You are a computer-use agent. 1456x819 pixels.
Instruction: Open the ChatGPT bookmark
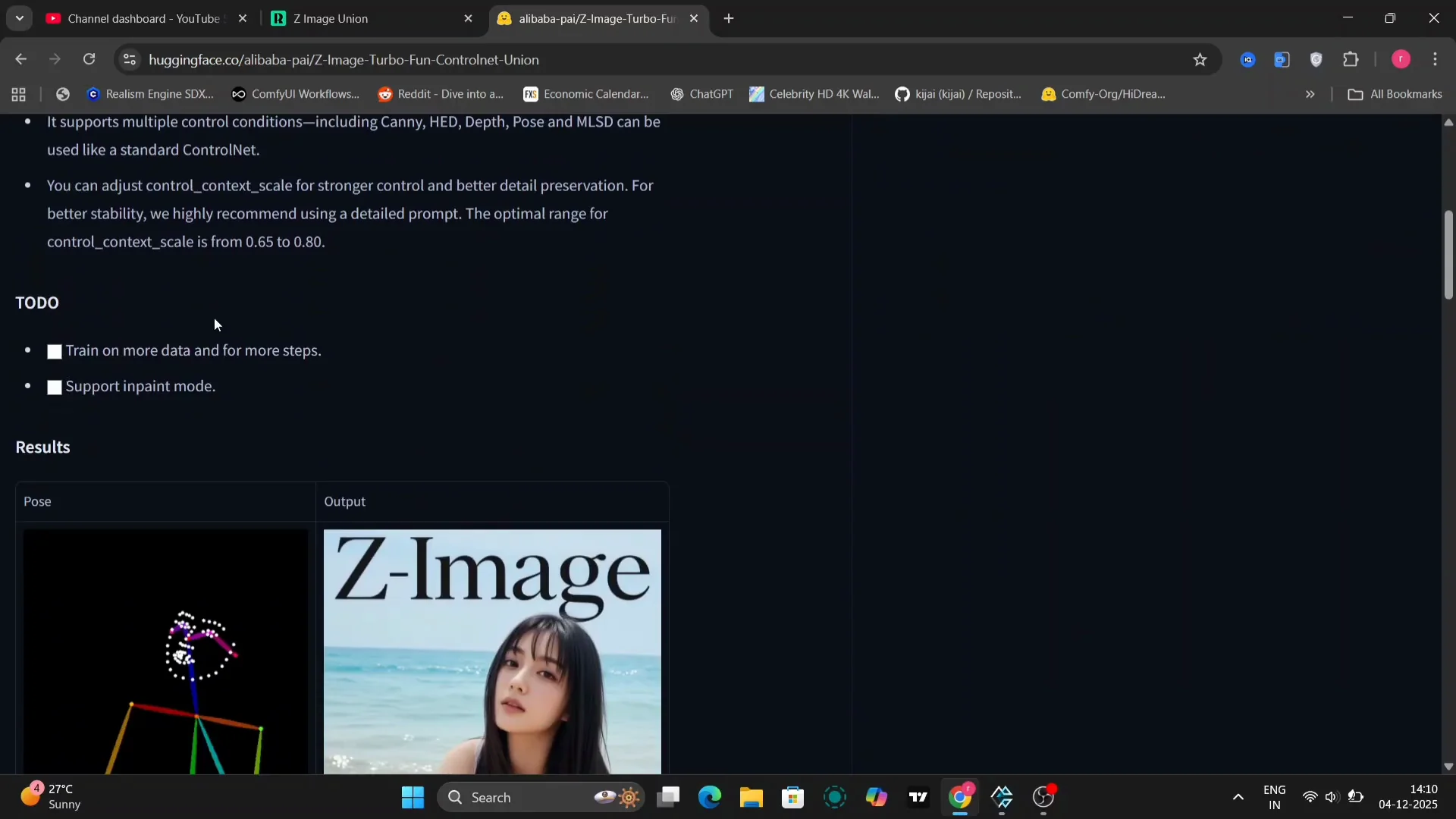pyautogui.click(x=702, y=94)
